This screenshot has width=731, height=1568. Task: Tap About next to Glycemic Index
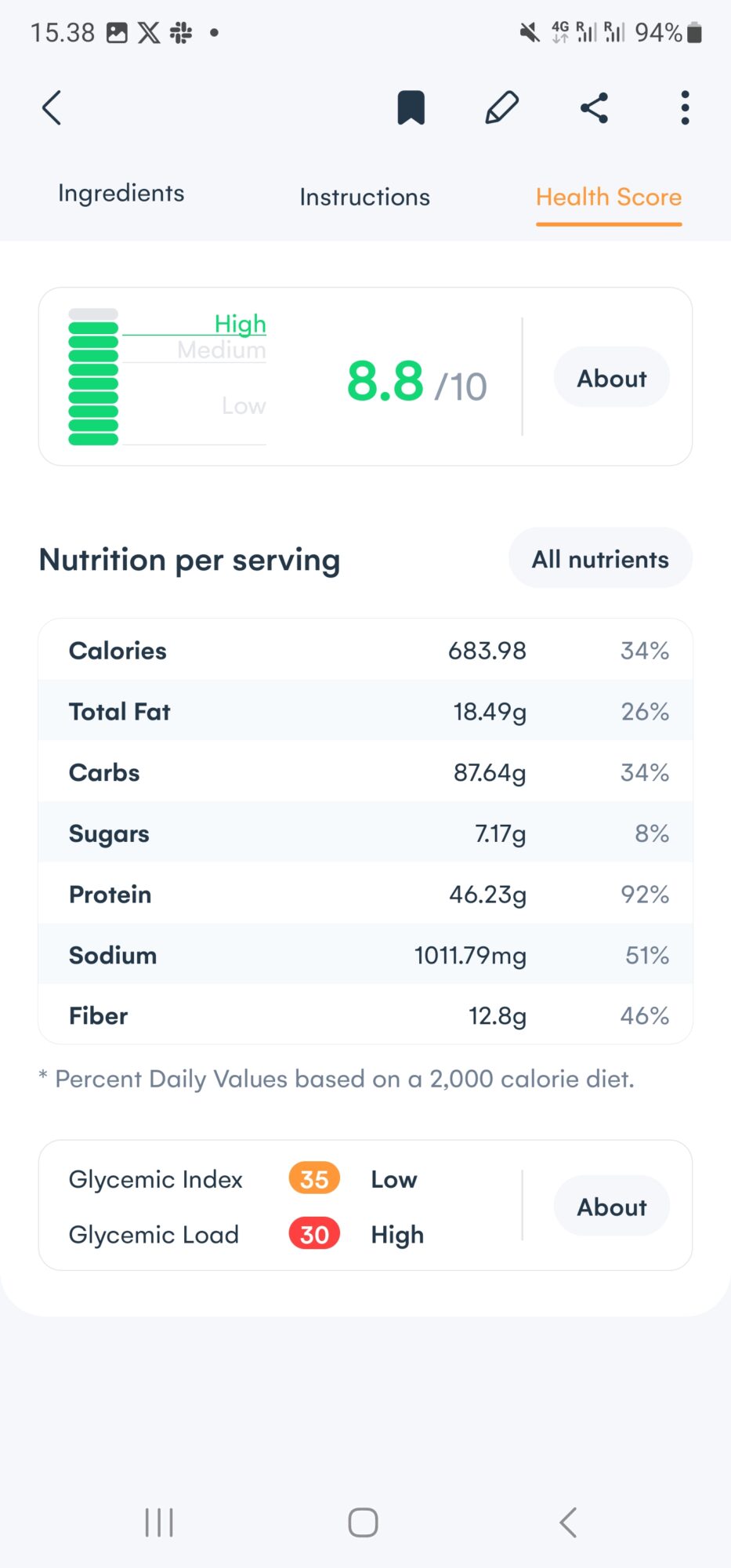pos(611,1207)
